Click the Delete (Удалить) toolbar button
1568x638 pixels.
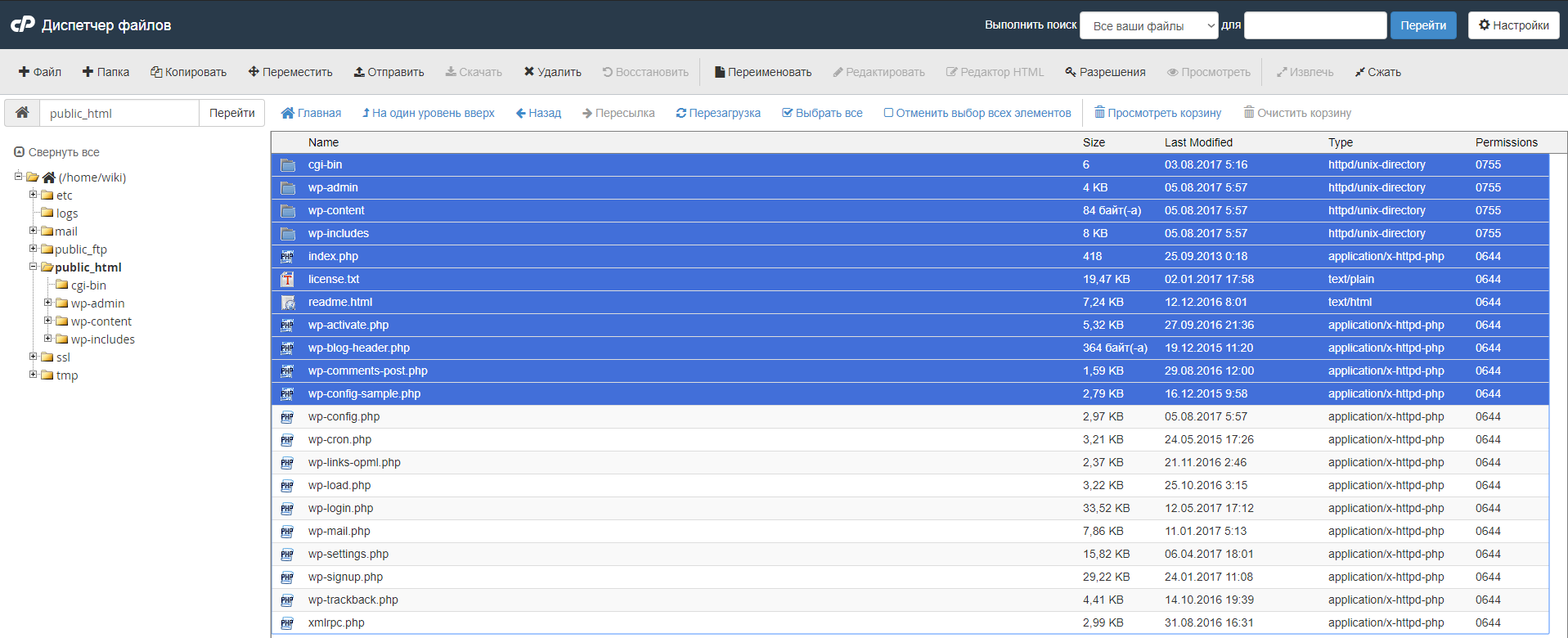click(x=552, y=72)
